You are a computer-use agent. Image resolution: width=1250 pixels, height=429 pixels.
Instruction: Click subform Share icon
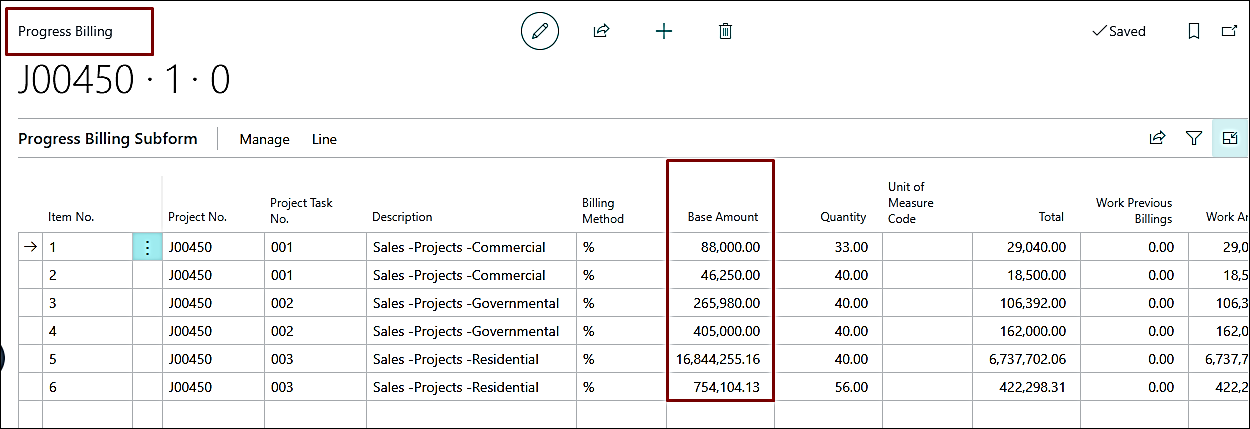(1157, 138)
